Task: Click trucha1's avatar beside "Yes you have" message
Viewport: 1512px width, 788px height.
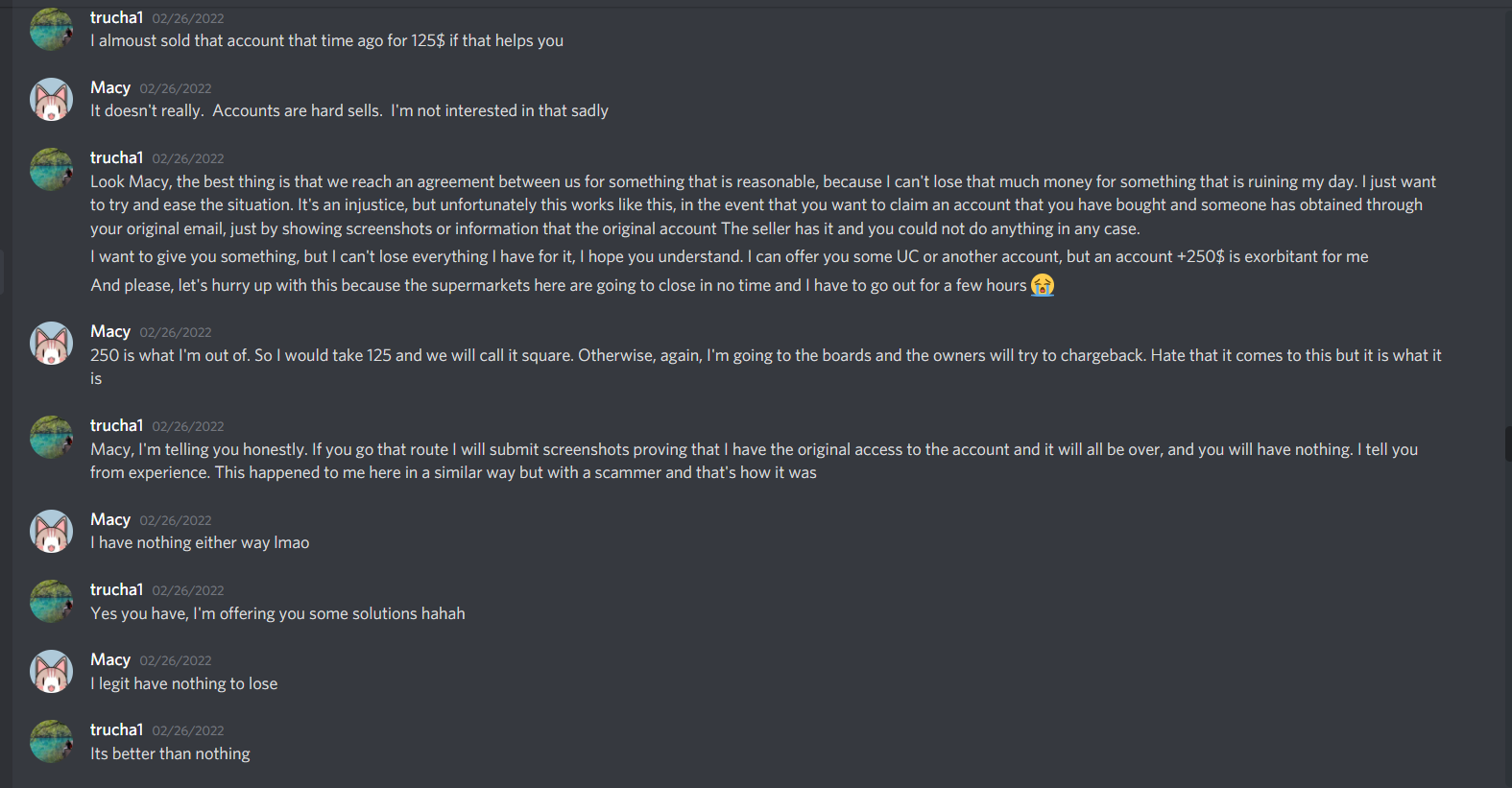Action: (x=52, y=602)
